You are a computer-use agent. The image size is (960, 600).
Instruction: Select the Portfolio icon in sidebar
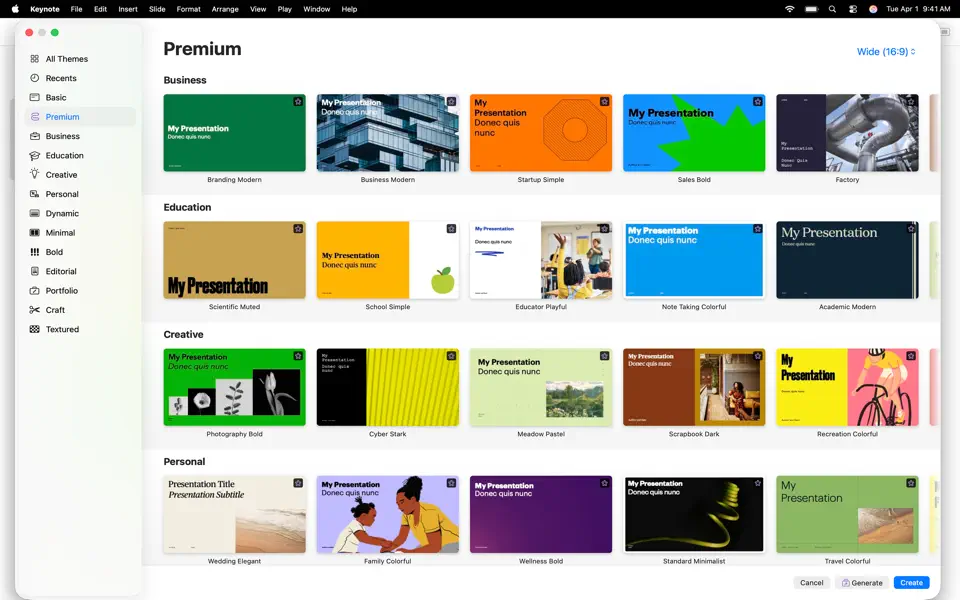click(35, 291)
